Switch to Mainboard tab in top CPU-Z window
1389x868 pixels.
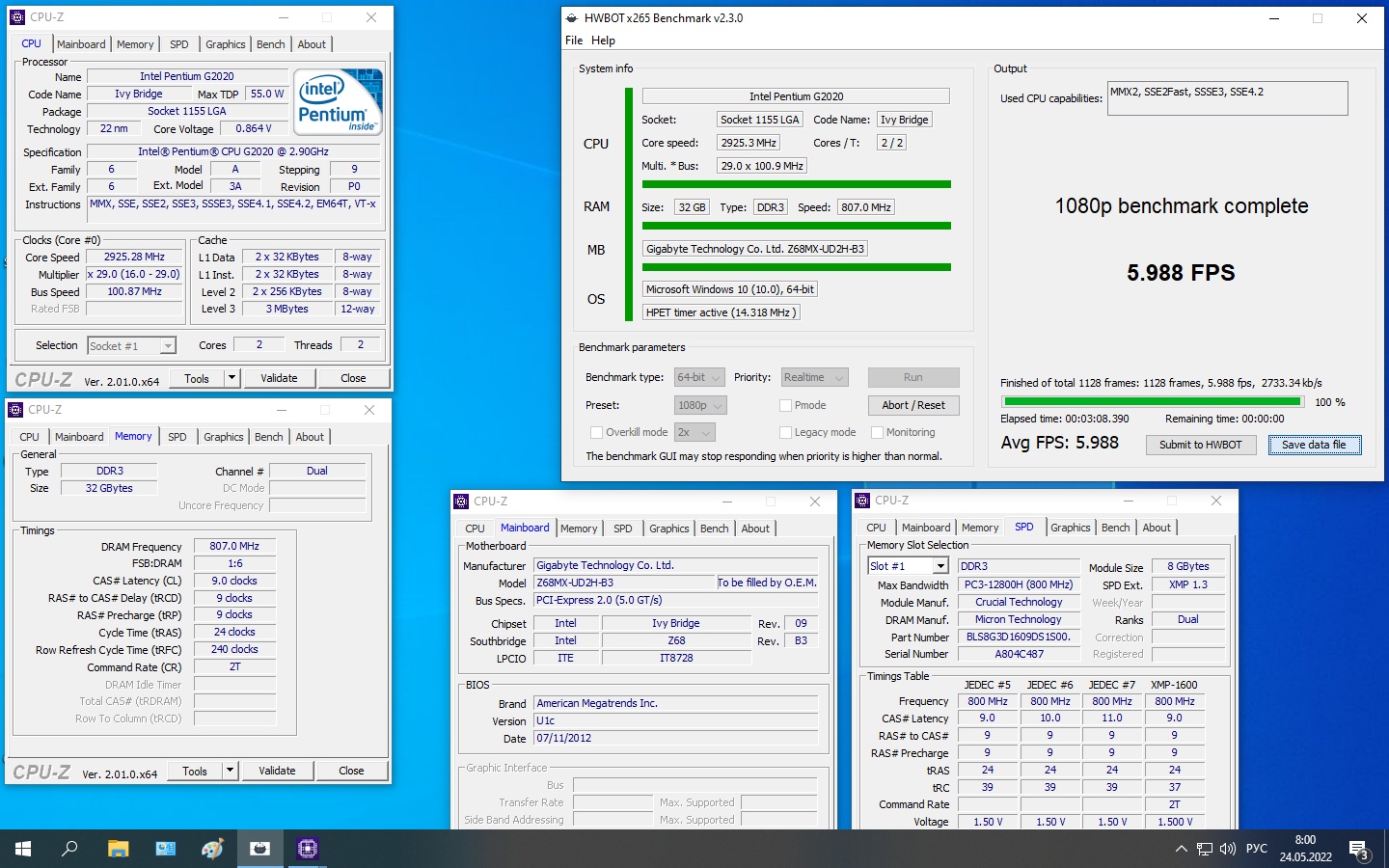[81, 44]
